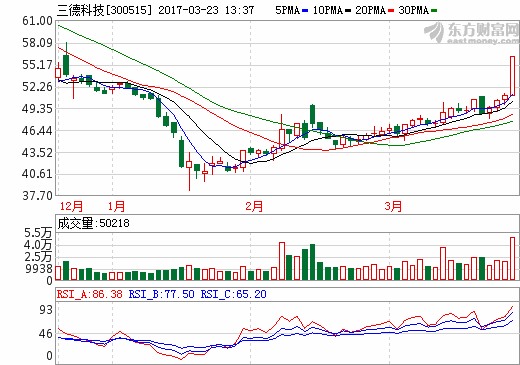Click the 52.26 price axis label
Viewport: 520px width, 365px height.
tap(37, 87)
